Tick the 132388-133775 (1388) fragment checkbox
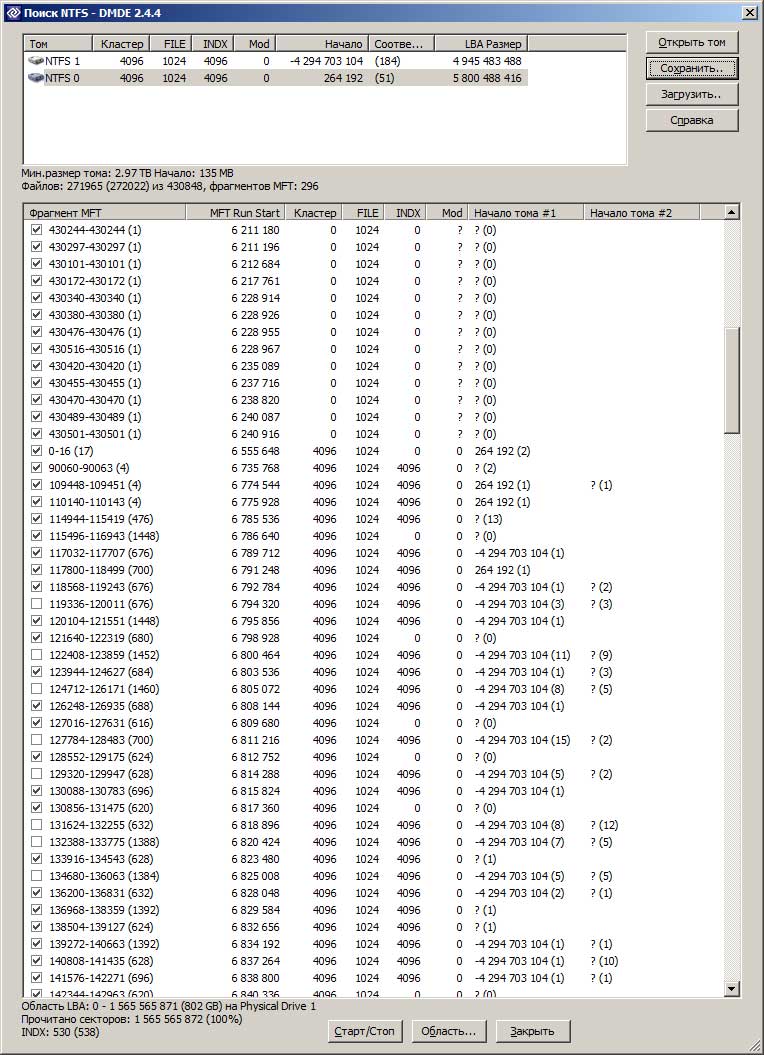Viewport: 764px width, 1055px height. (36, 842)
